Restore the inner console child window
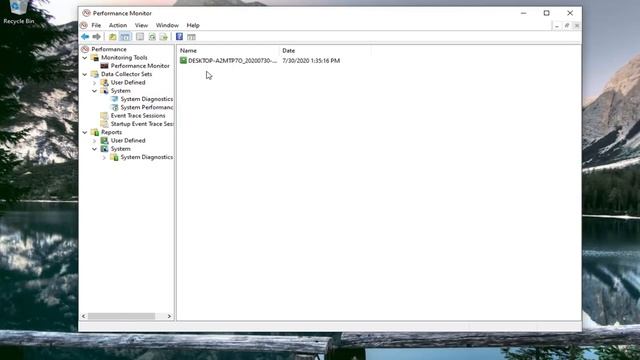This screenshot has width=640, height=360. click(567, 26)
